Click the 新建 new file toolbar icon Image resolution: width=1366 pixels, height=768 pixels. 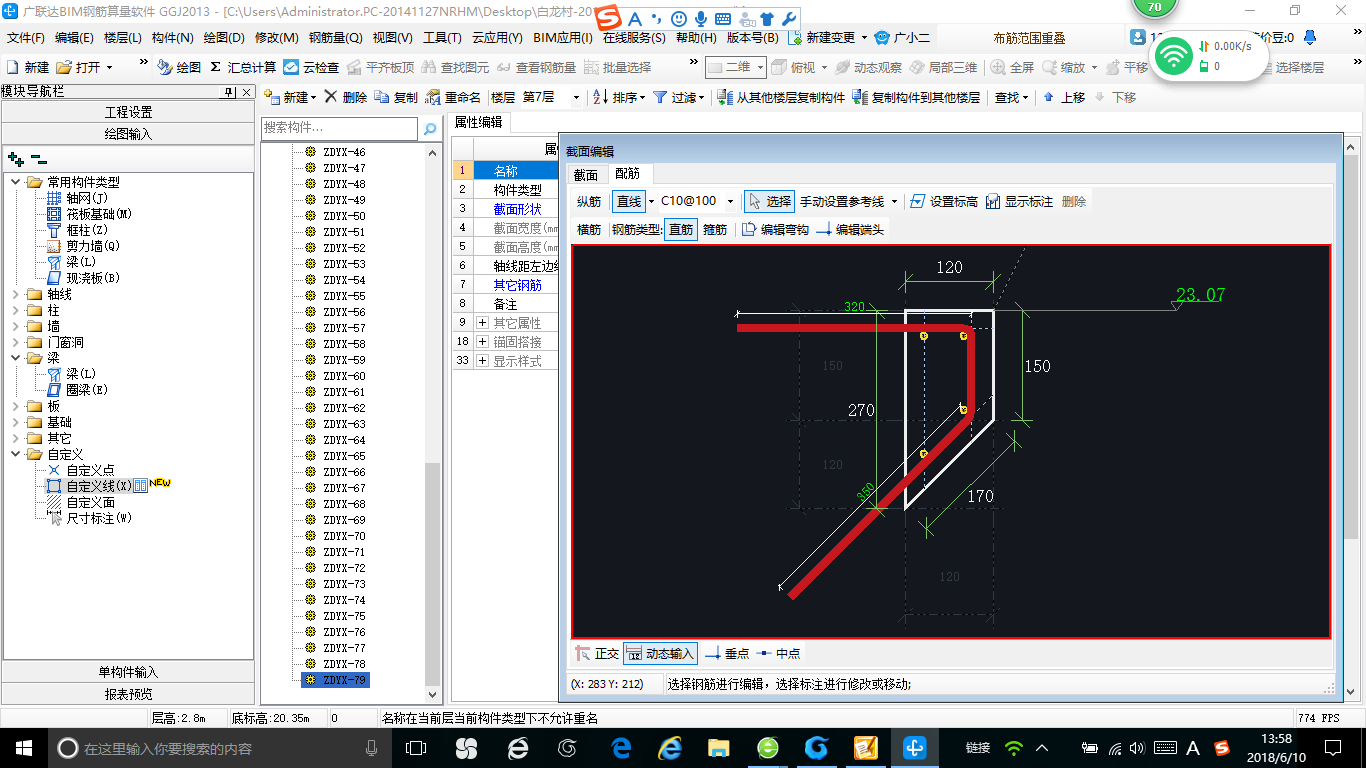coord(28,67)
